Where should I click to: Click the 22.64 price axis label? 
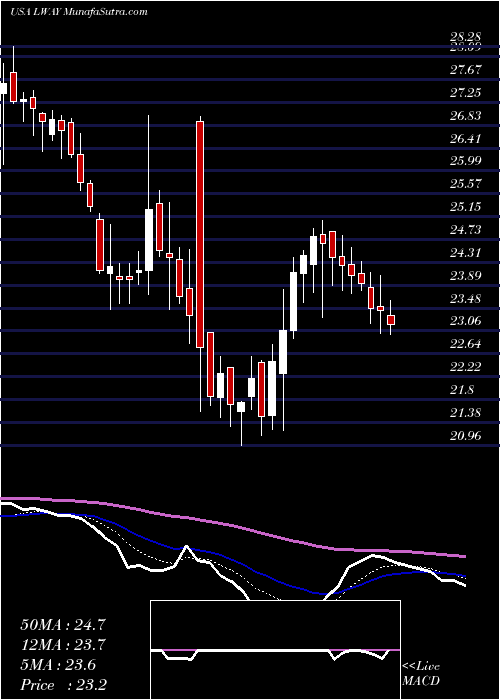click(466, 344)
